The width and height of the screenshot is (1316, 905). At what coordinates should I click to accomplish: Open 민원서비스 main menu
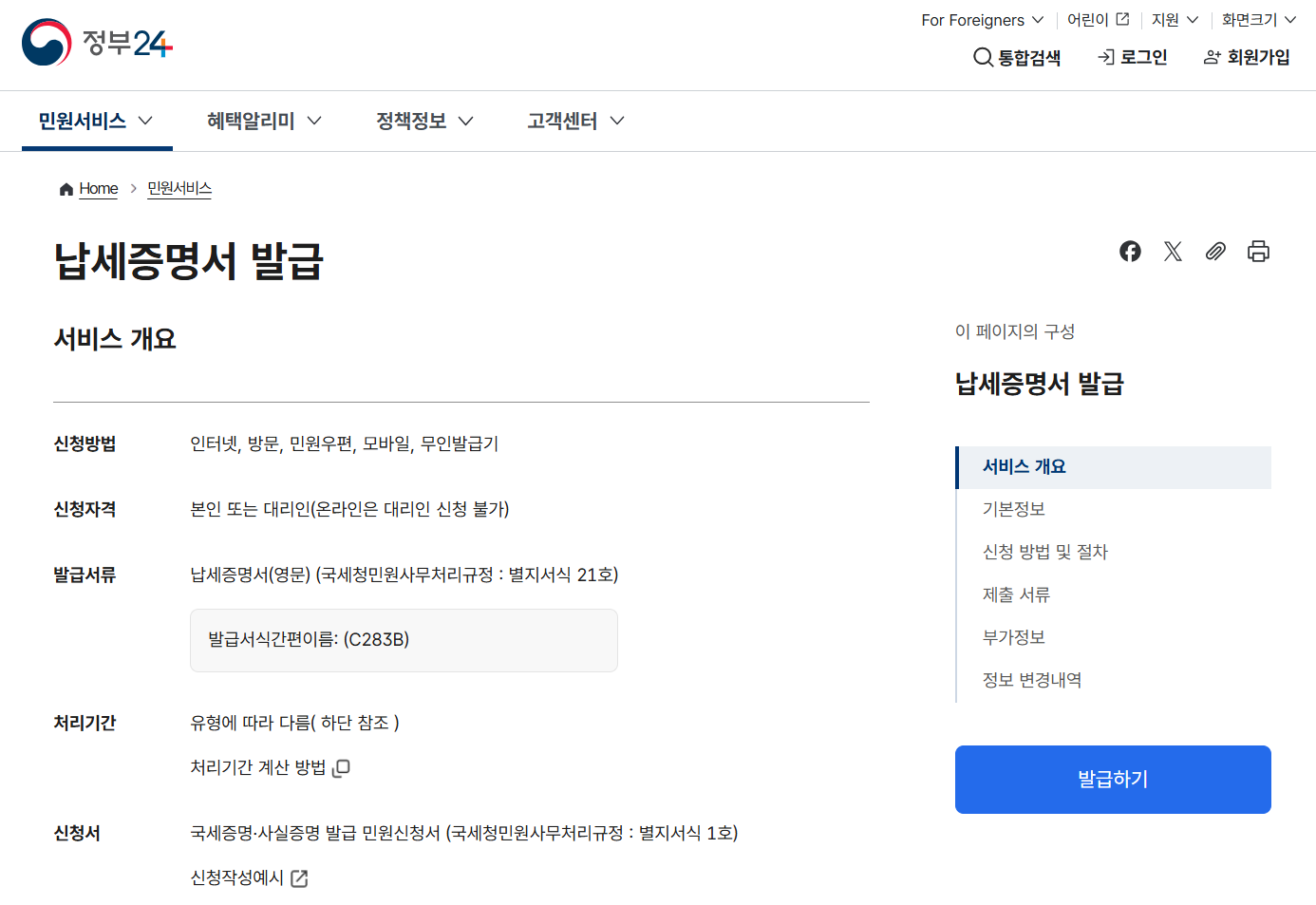[97, 121]
